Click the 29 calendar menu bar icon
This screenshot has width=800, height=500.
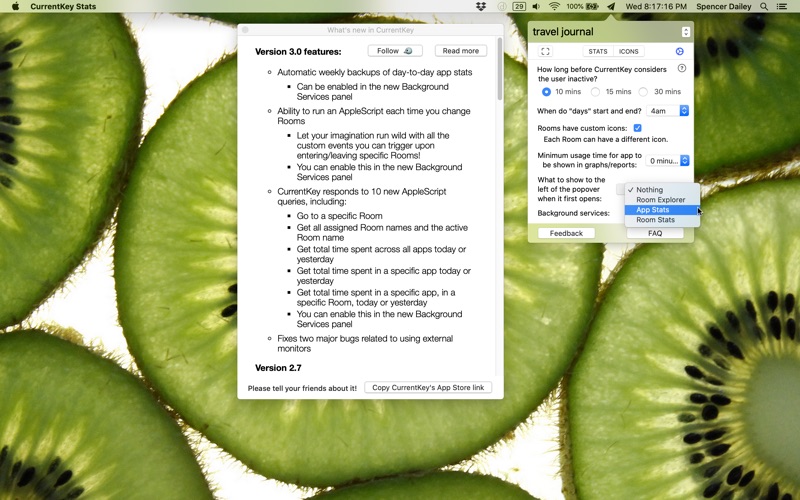(519, 7)
